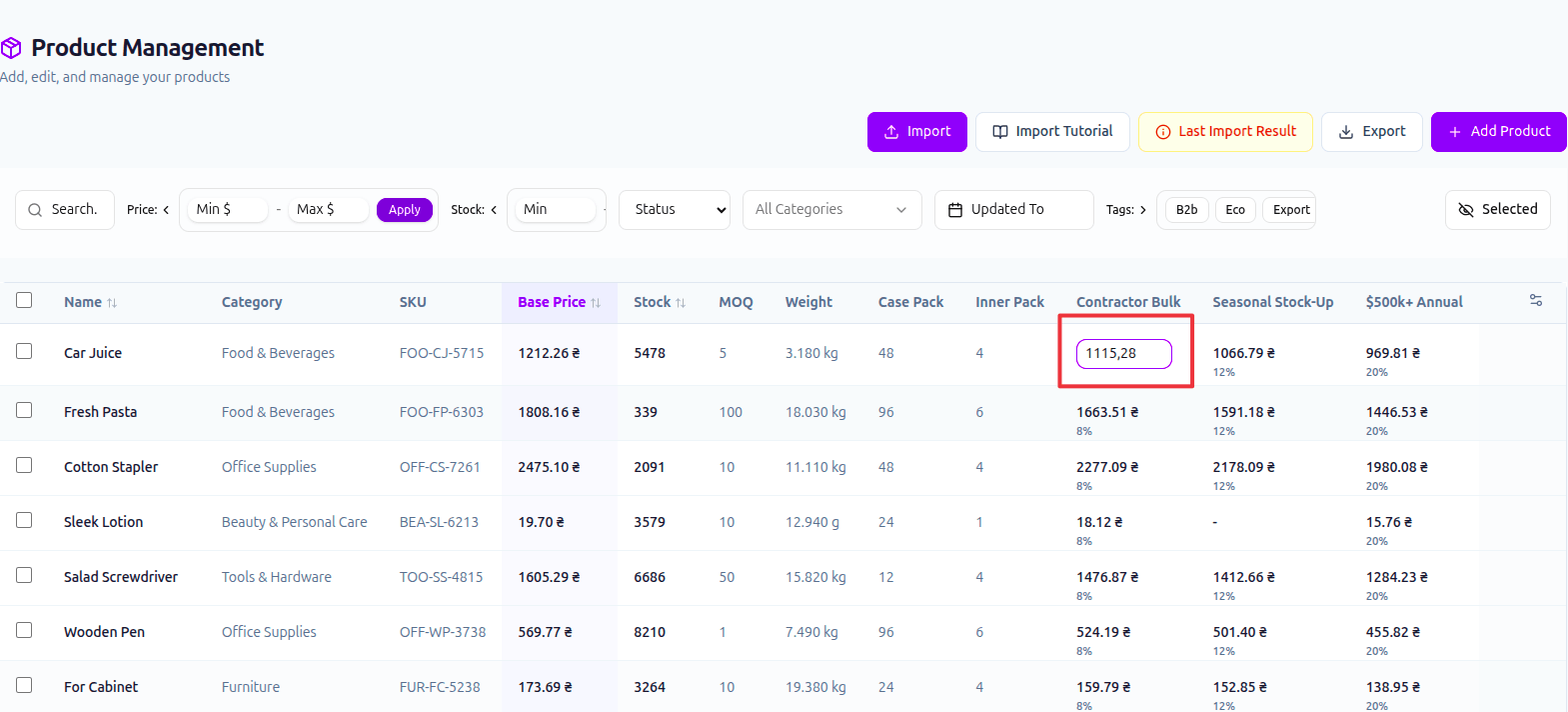Open the Import Tutorial

coord(1052,132)
